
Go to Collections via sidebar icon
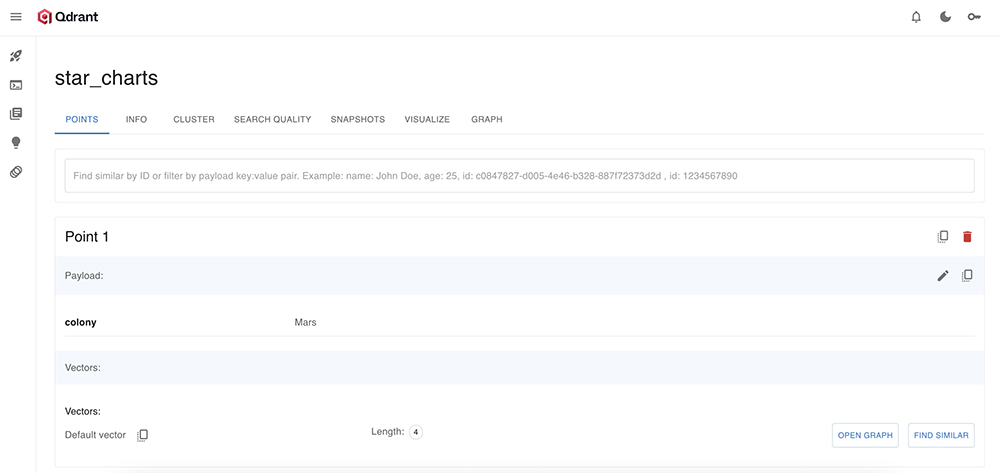click(17, 113)
